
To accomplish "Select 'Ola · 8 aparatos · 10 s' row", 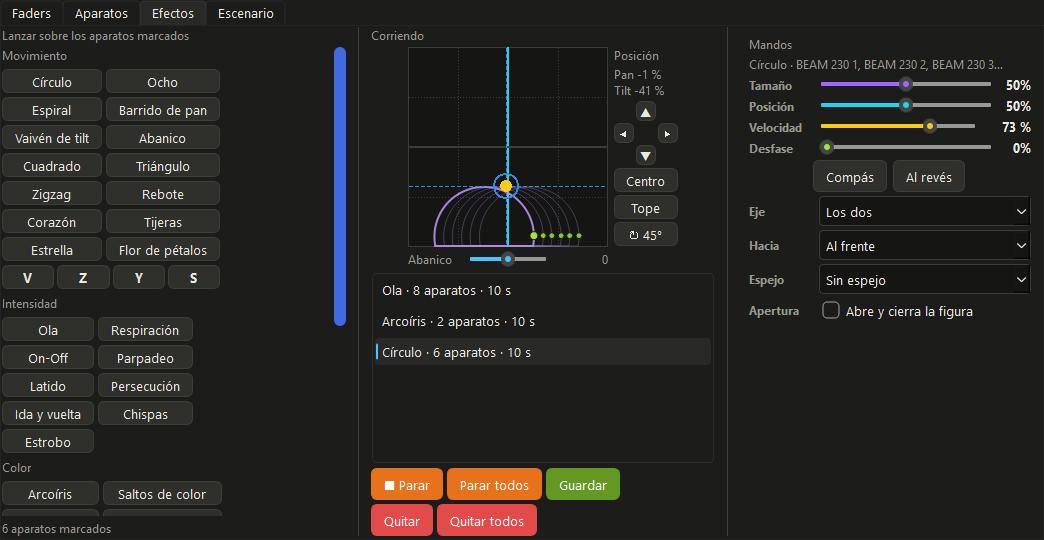I will 543,290.
